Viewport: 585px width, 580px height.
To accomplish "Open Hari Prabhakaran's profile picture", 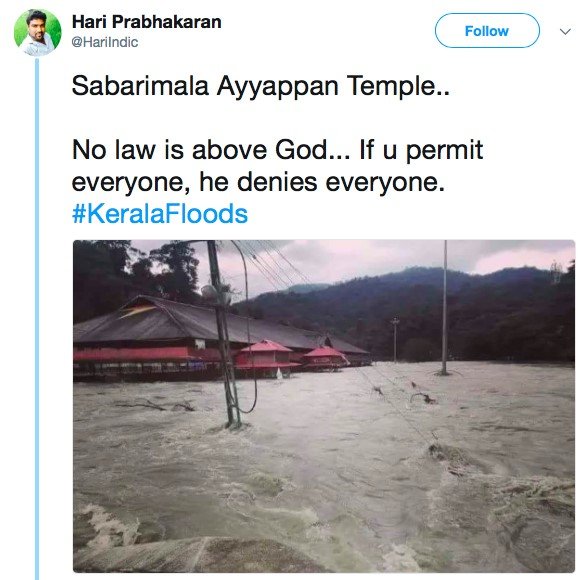I will pos(37,32).
